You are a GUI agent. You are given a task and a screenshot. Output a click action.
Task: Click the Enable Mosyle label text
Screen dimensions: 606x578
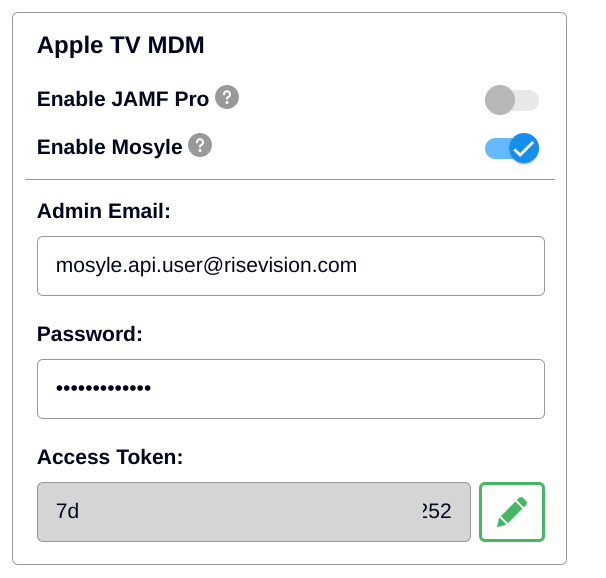pyautogui.click(x=109, y=147)
